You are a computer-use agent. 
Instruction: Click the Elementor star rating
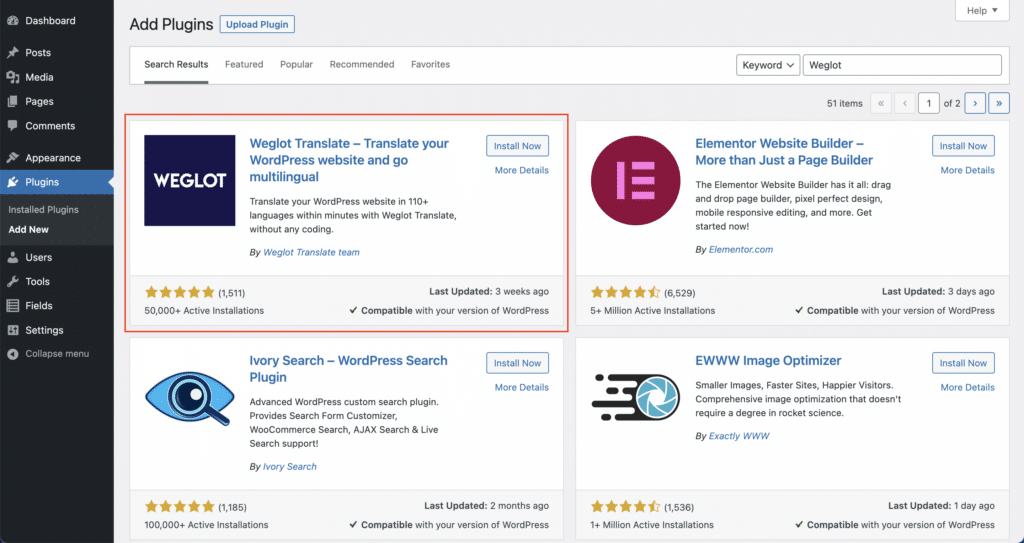pyautogui.click(x=626, y=292)
